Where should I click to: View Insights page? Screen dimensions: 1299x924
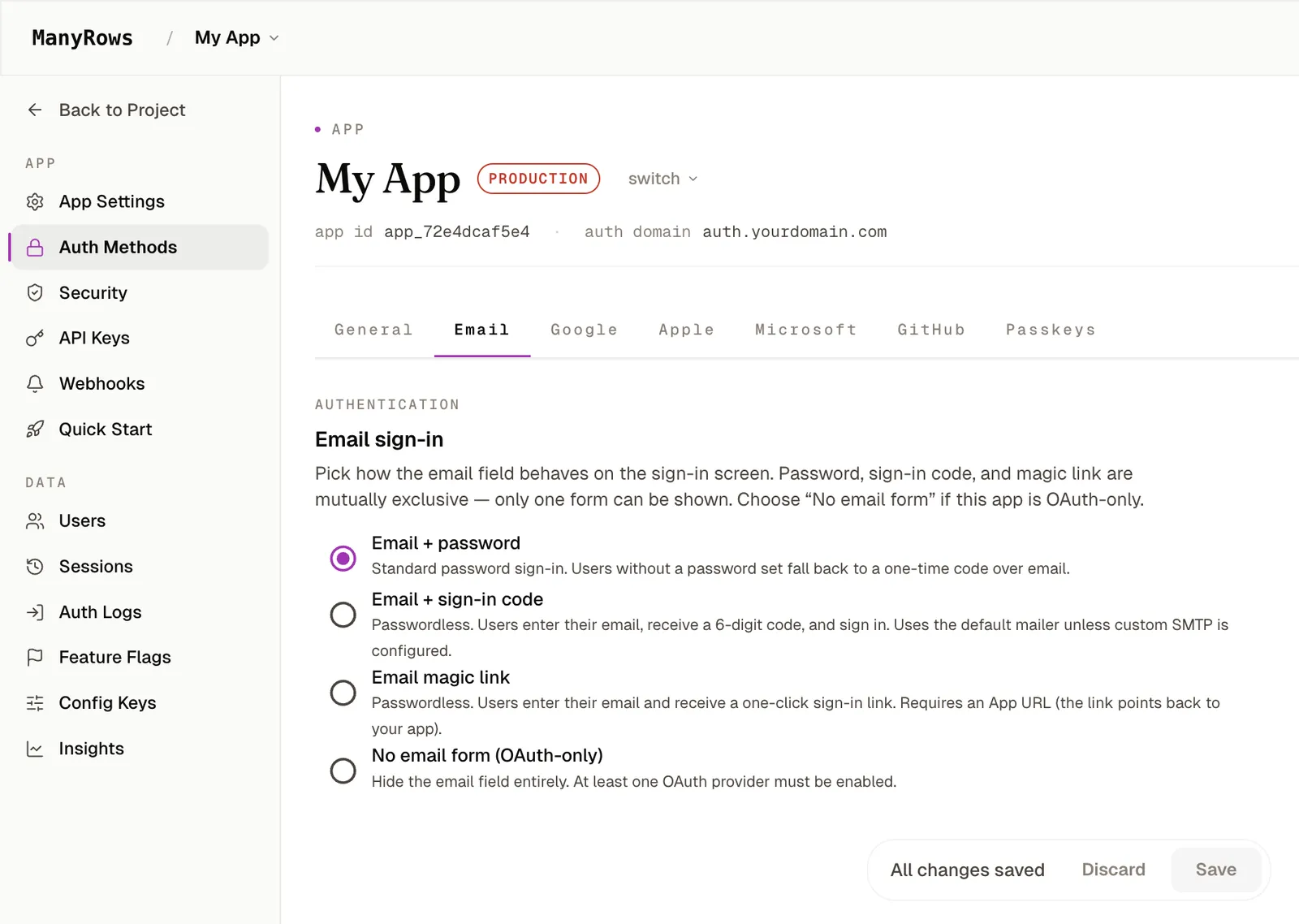point(140,749)
